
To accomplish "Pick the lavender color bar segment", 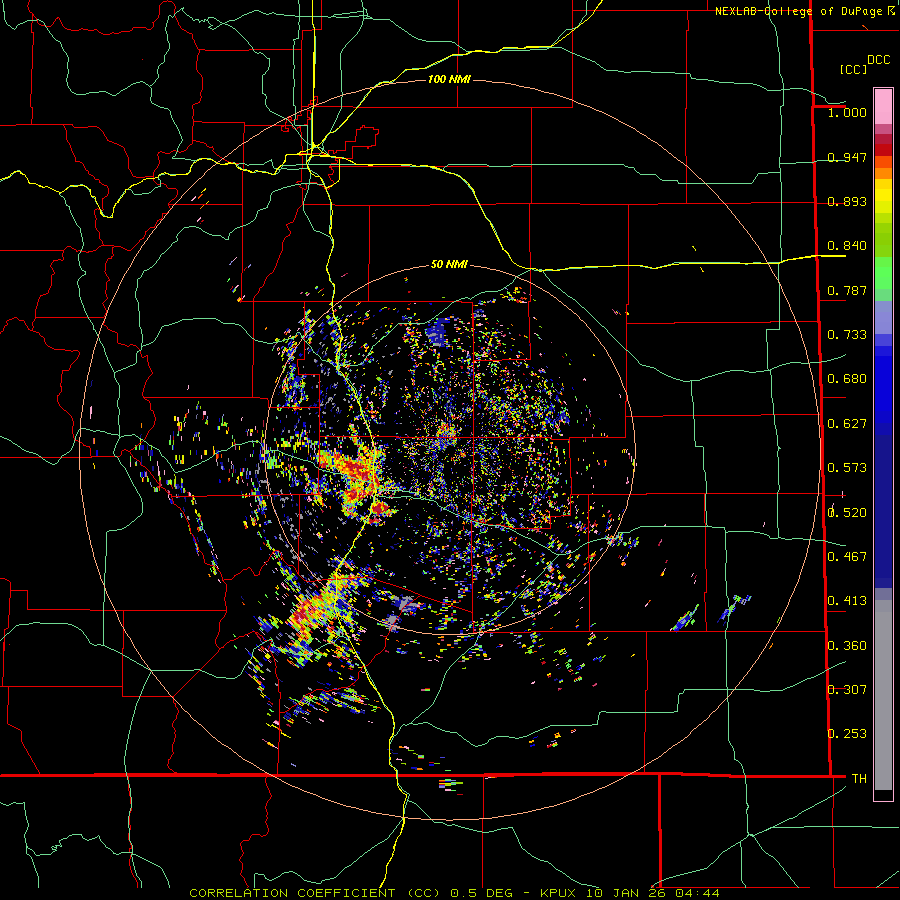I will click(883, 317).
